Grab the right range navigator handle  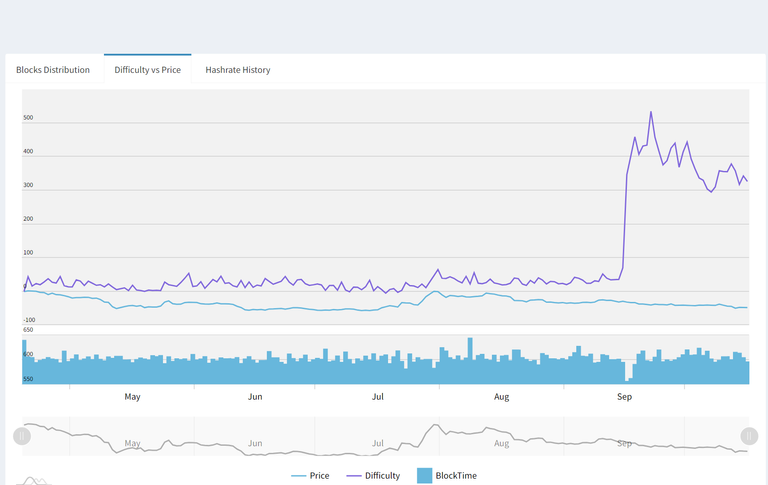(x=749, y=436)
